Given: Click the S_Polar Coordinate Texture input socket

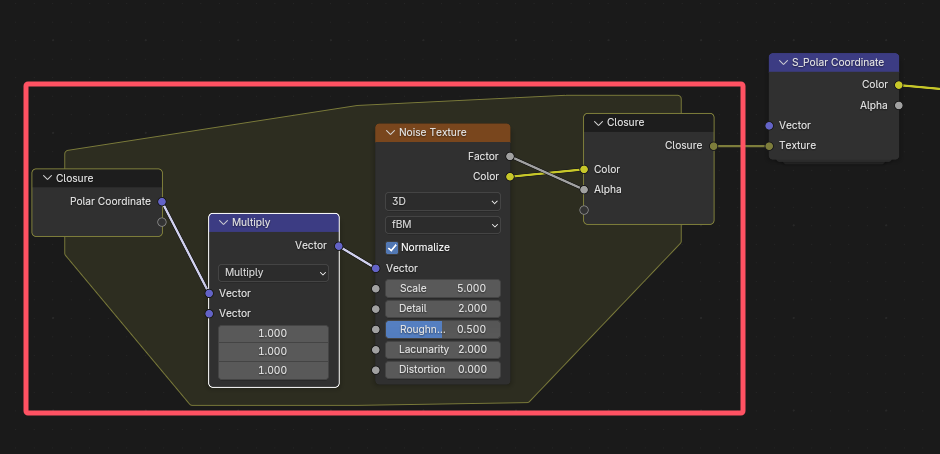Looking at the screenshot, I should tap(769, 146).
